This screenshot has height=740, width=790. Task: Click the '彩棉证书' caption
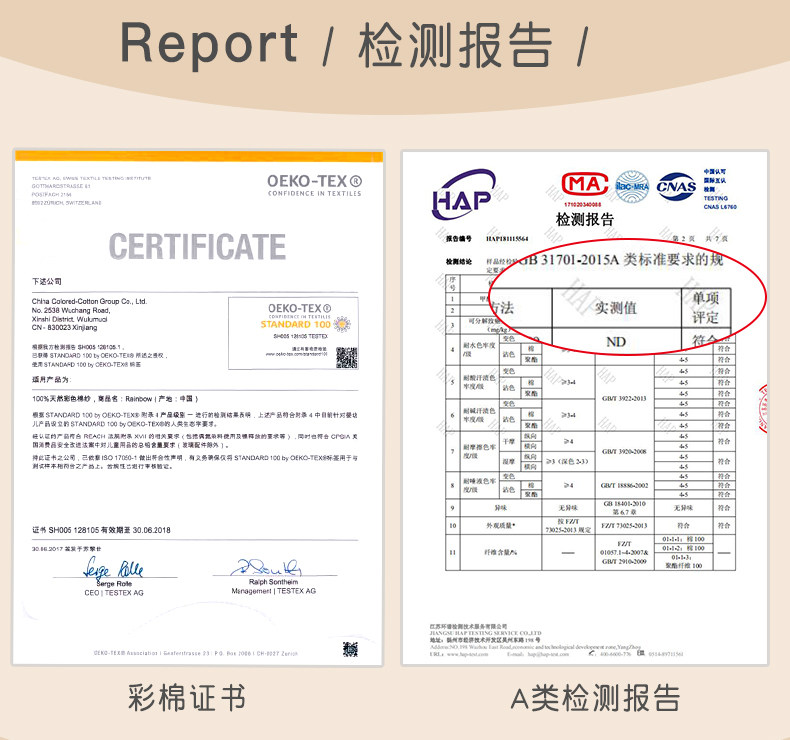pyautogui.click(x=187, y=698)
